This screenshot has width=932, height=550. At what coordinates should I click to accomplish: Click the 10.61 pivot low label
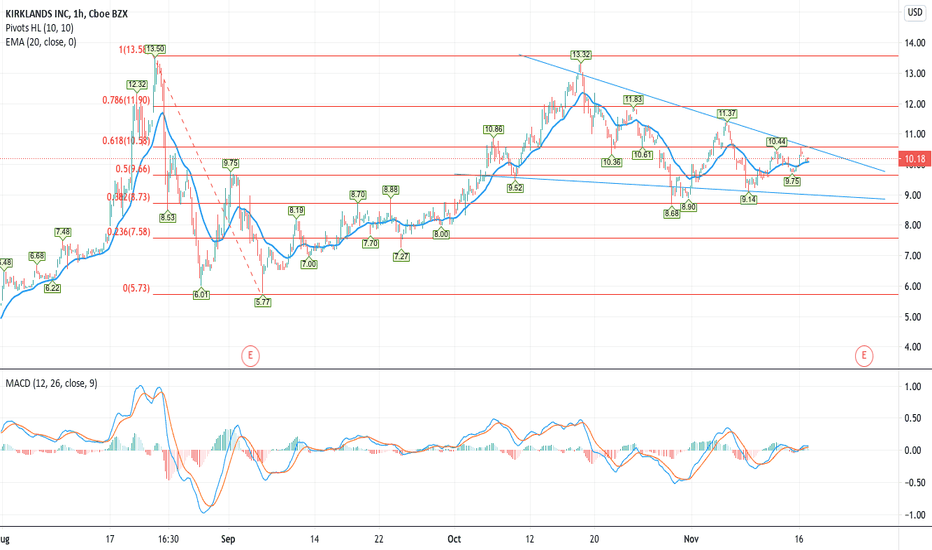pos(643,155)
